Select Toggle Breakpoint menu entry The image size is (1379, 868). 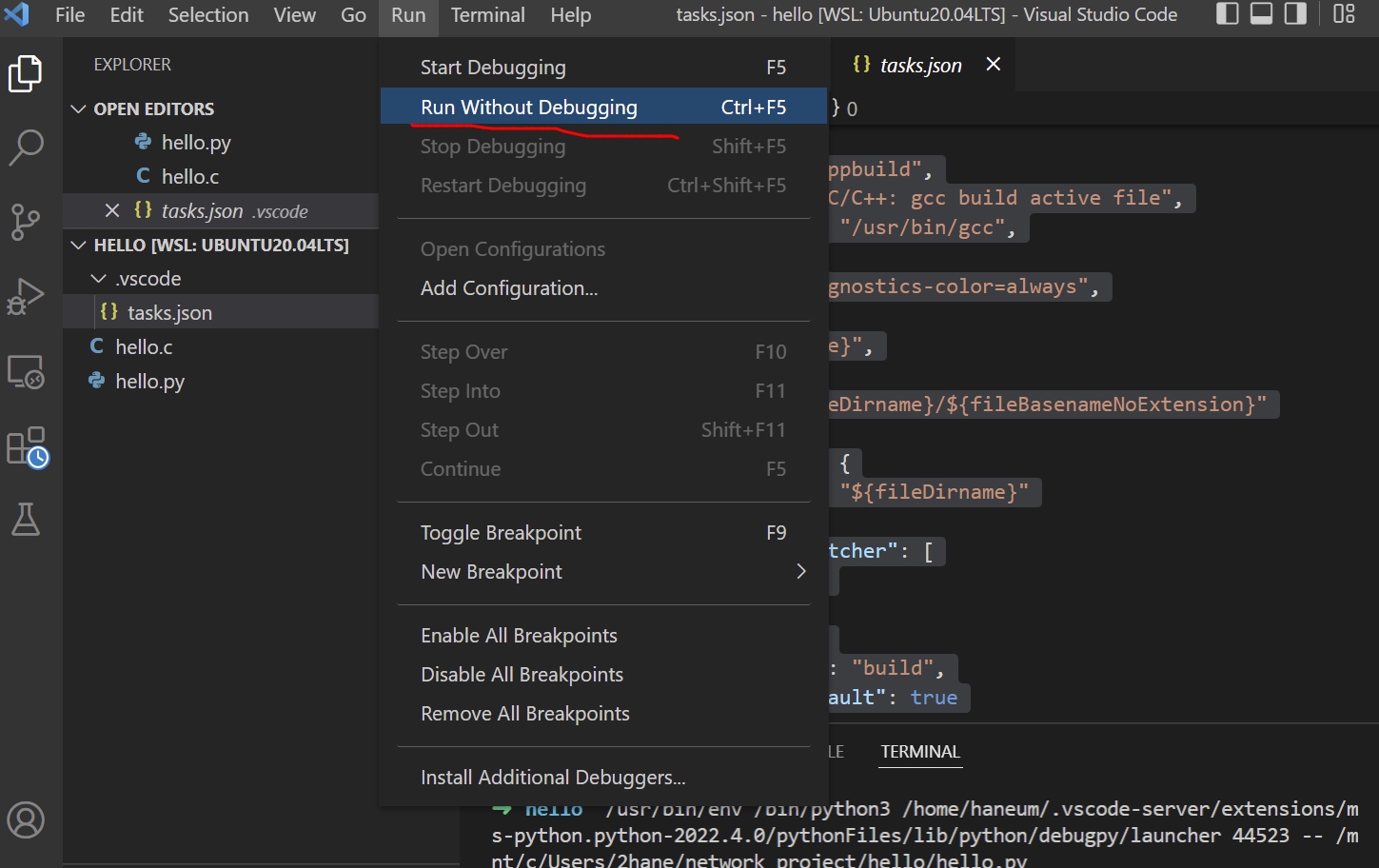603,533
